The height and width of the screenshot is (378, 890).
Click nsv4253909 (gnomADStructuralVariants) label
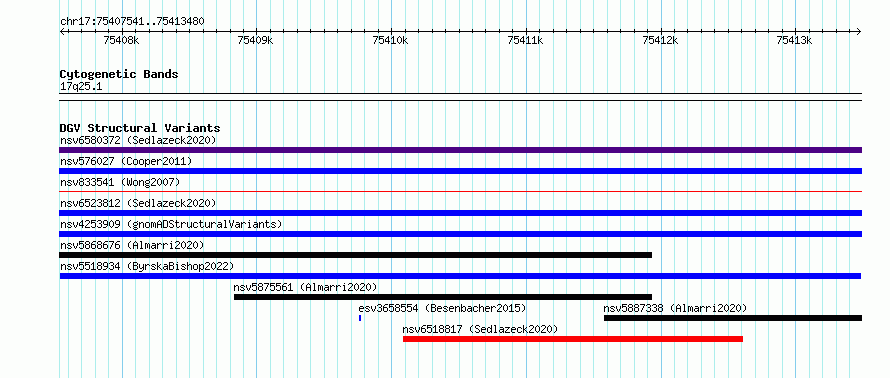171,224
